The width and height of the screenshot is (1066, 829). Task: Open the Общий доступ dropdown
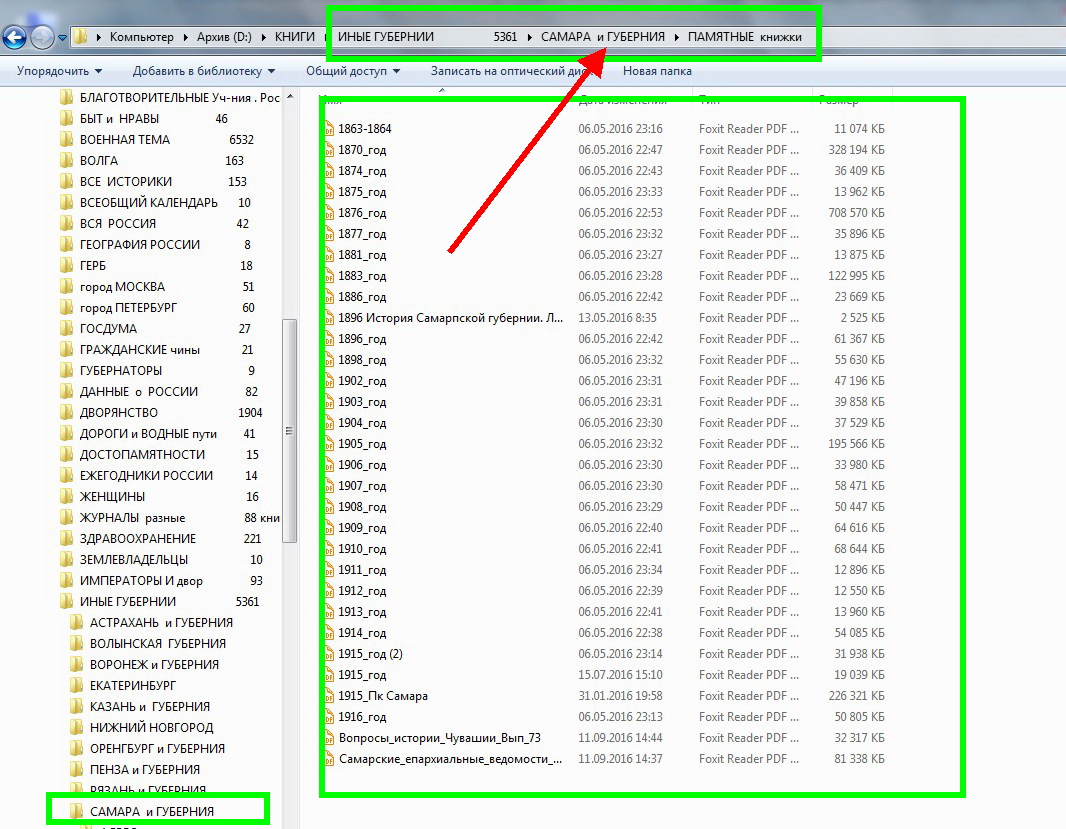coord(352,71)
